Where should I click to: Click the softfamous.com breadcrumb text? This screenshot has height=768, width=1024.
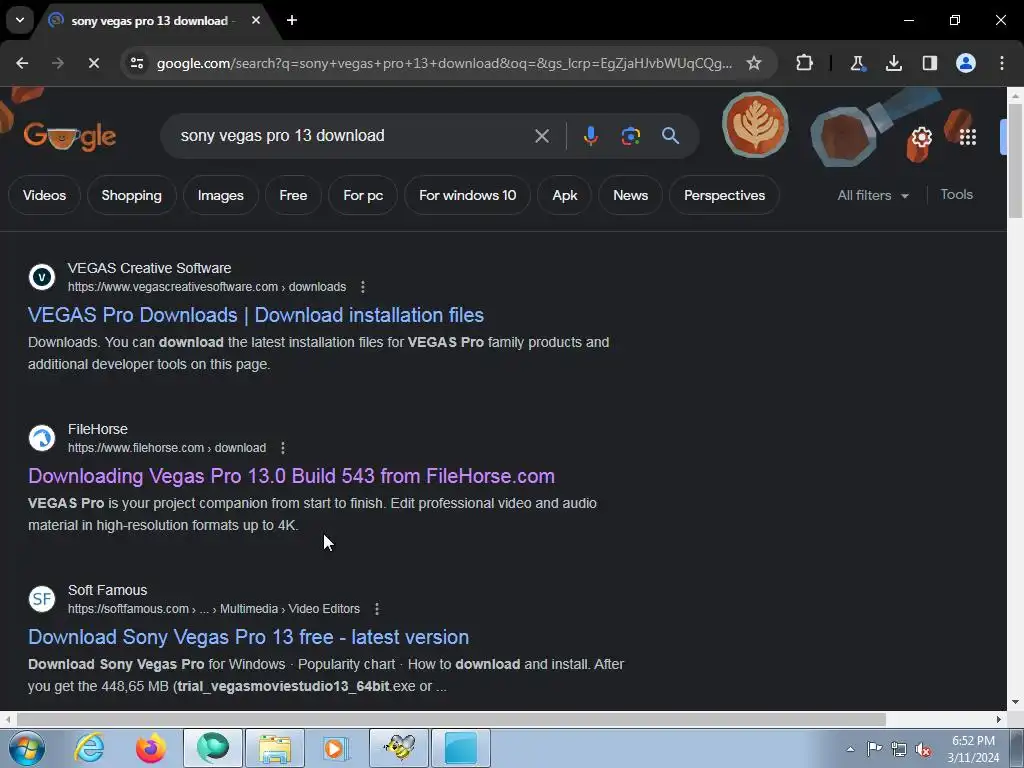click(214, 609)
